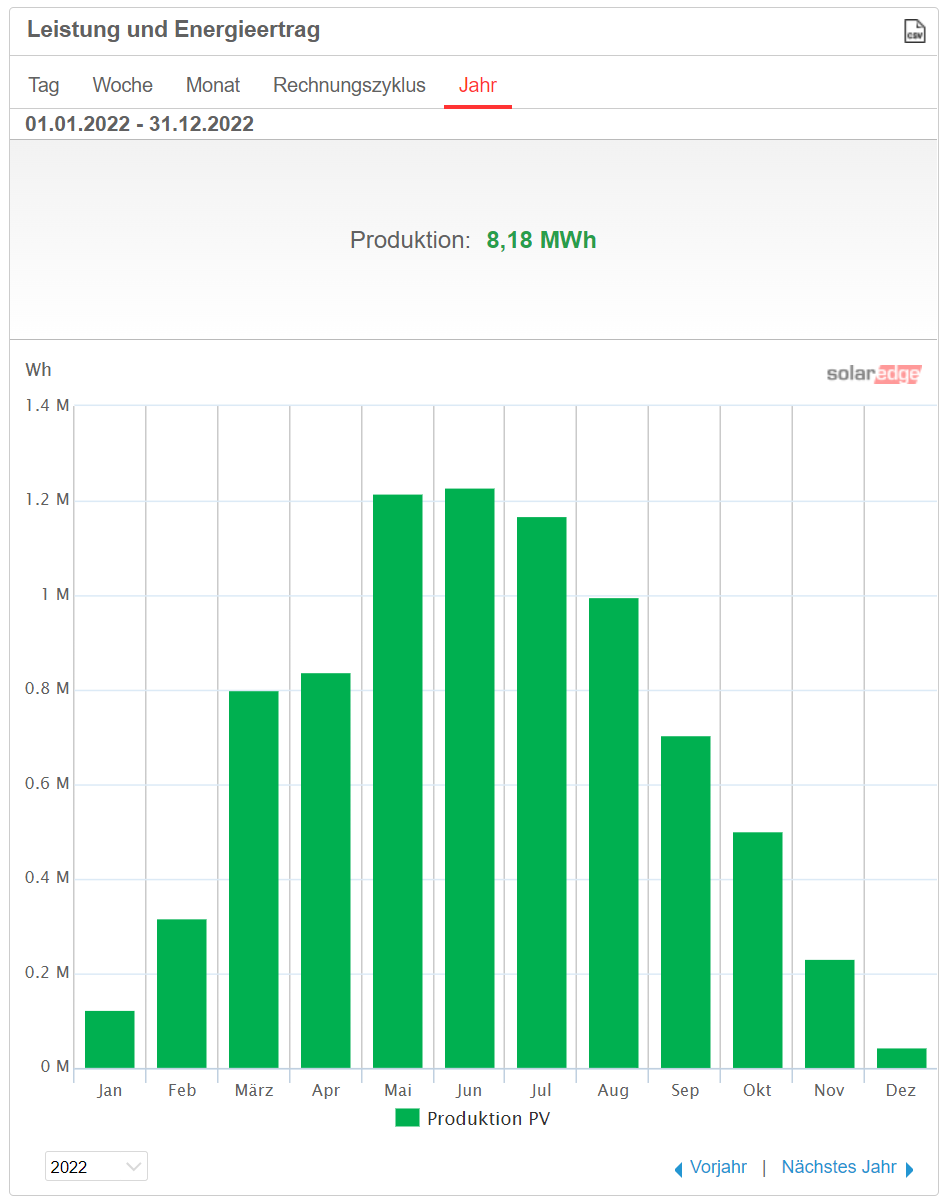Click the left arrow beside Vorjahr
This screenshot has width=948, height=1201.
coord(678,1169)
